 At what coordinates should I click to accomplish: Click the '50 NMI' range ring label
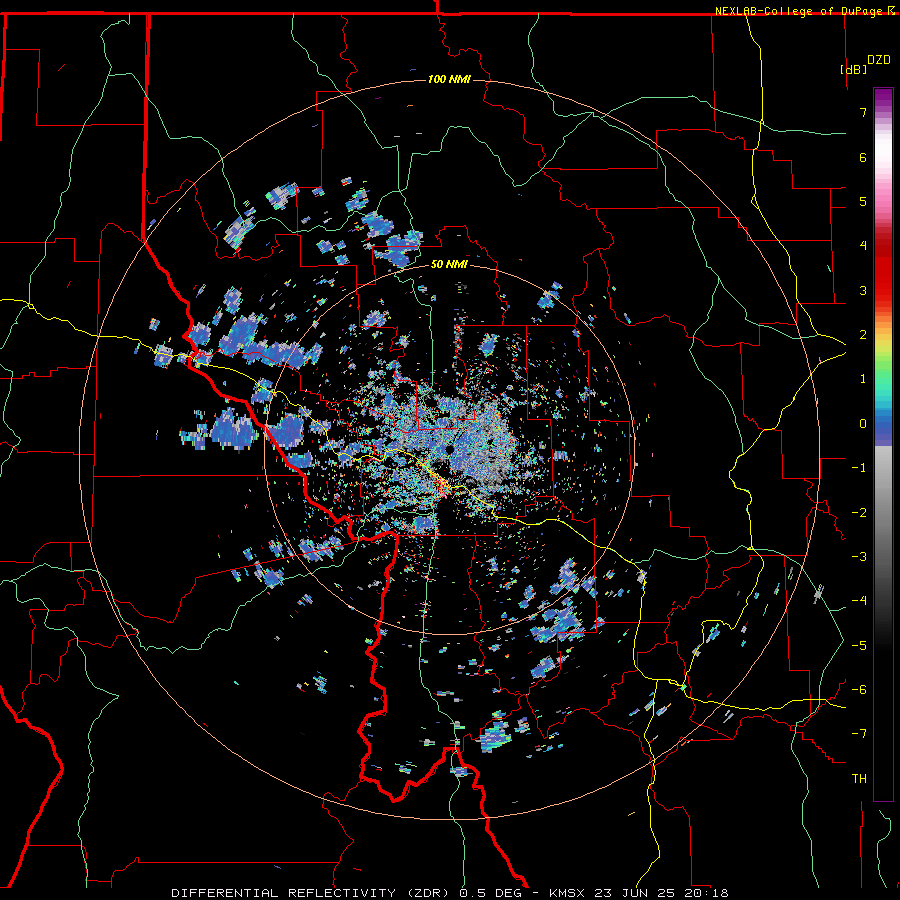click(x=449, y=264)
